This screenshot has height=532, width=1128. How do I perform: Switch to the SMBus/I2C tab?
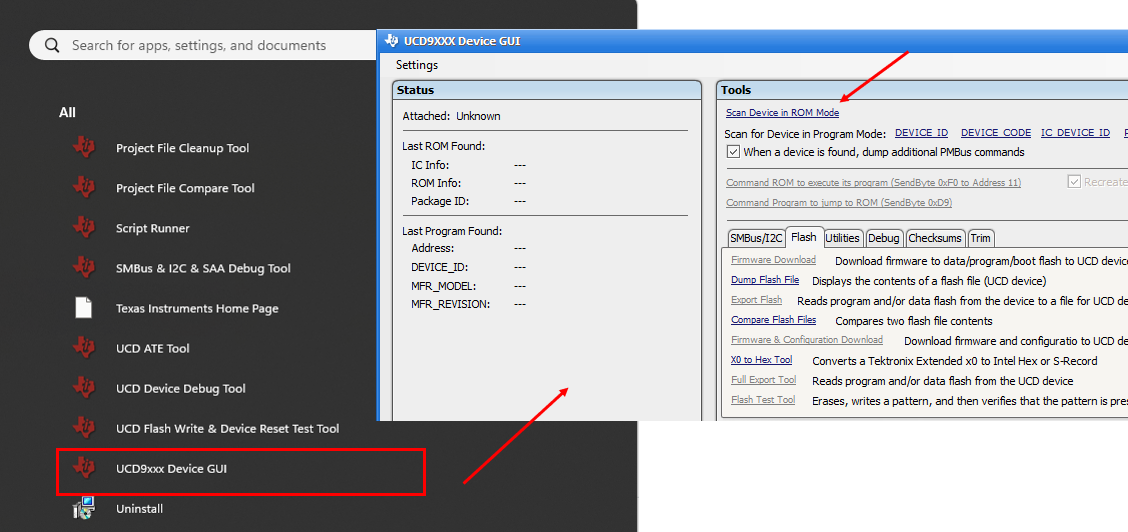[x=755, y=238]
